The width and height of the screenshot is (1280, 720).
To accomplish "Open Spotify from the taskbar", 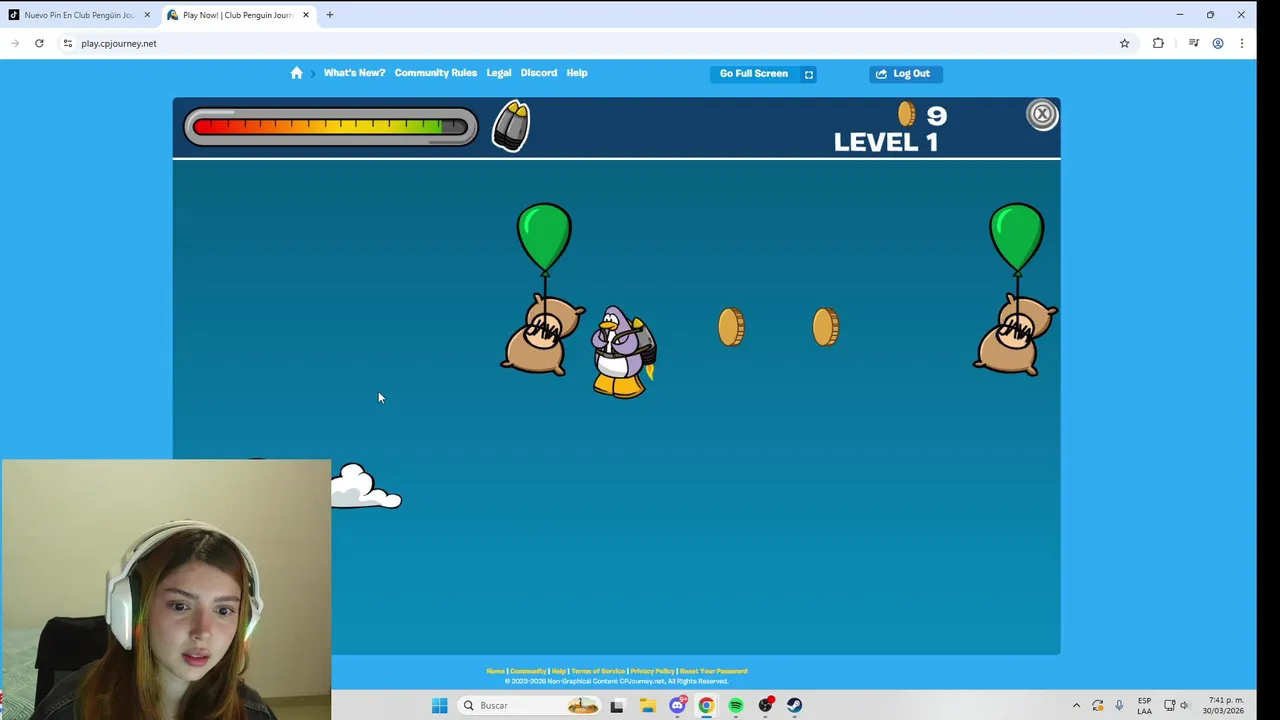I will 736,706.
